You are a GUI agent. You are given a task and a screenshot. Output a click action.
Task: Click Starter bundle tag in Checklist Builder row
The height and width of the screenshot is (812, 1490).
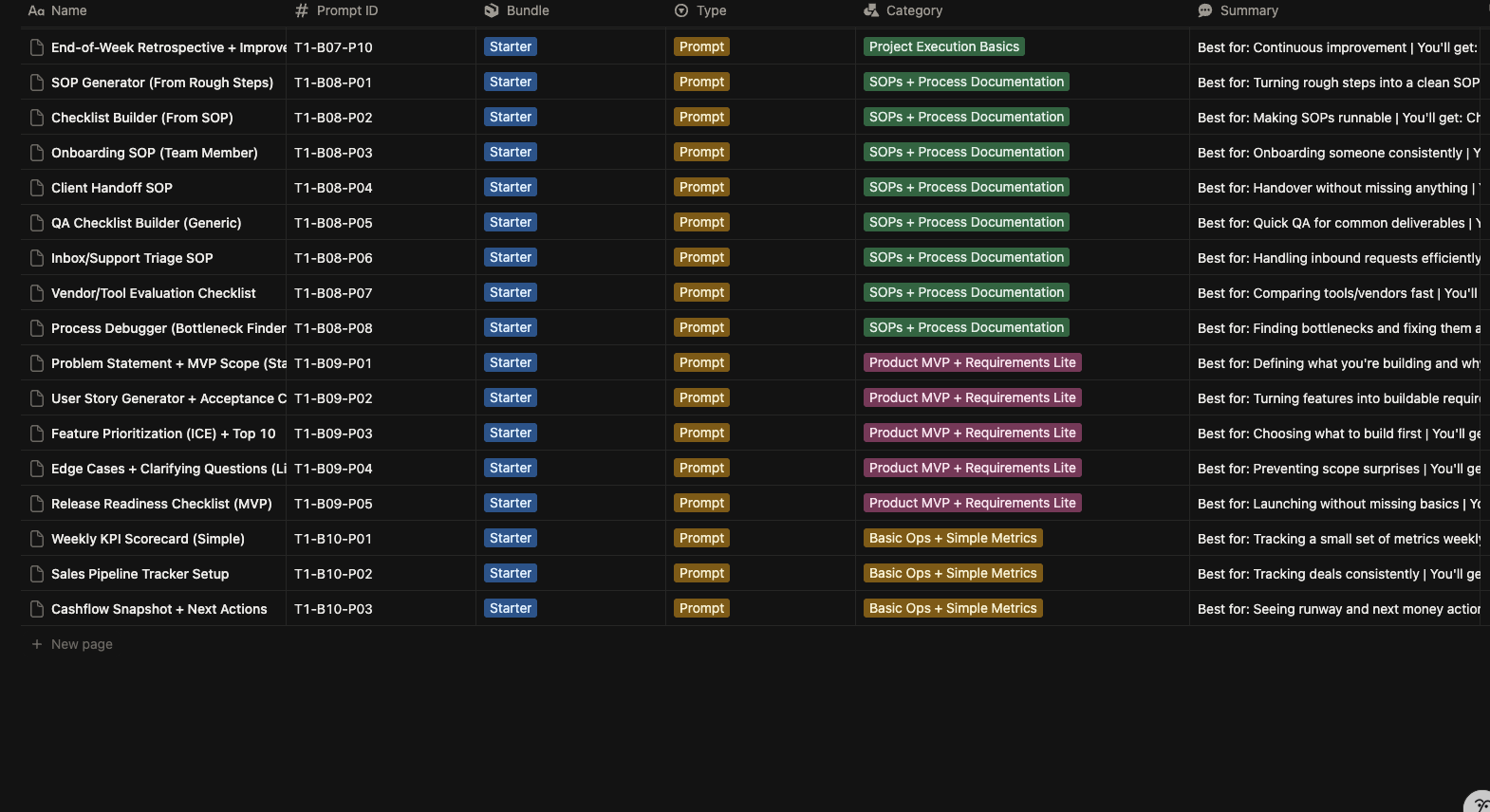click(x=511, y=117)
